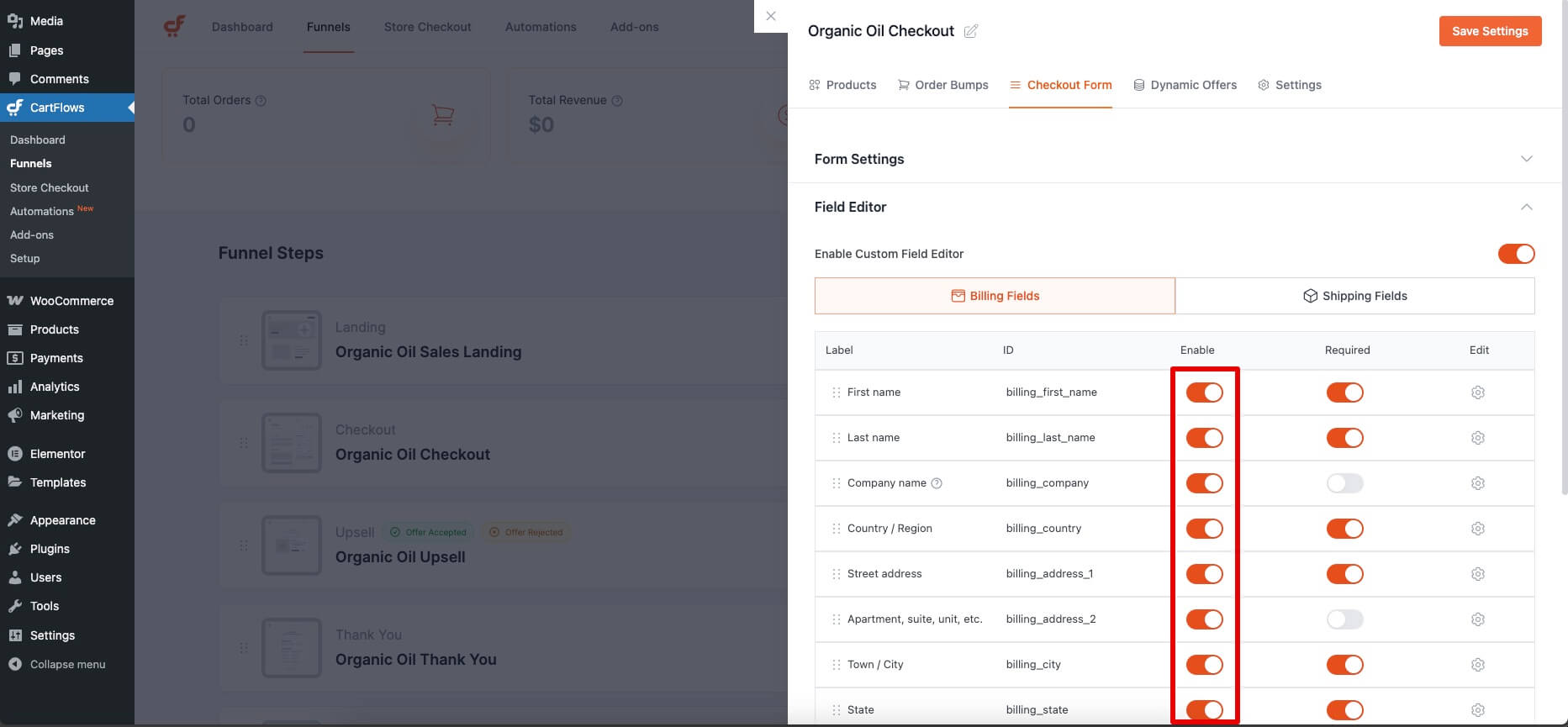
Task: Open gear settings for Street address field
Action: point(1478,574)
